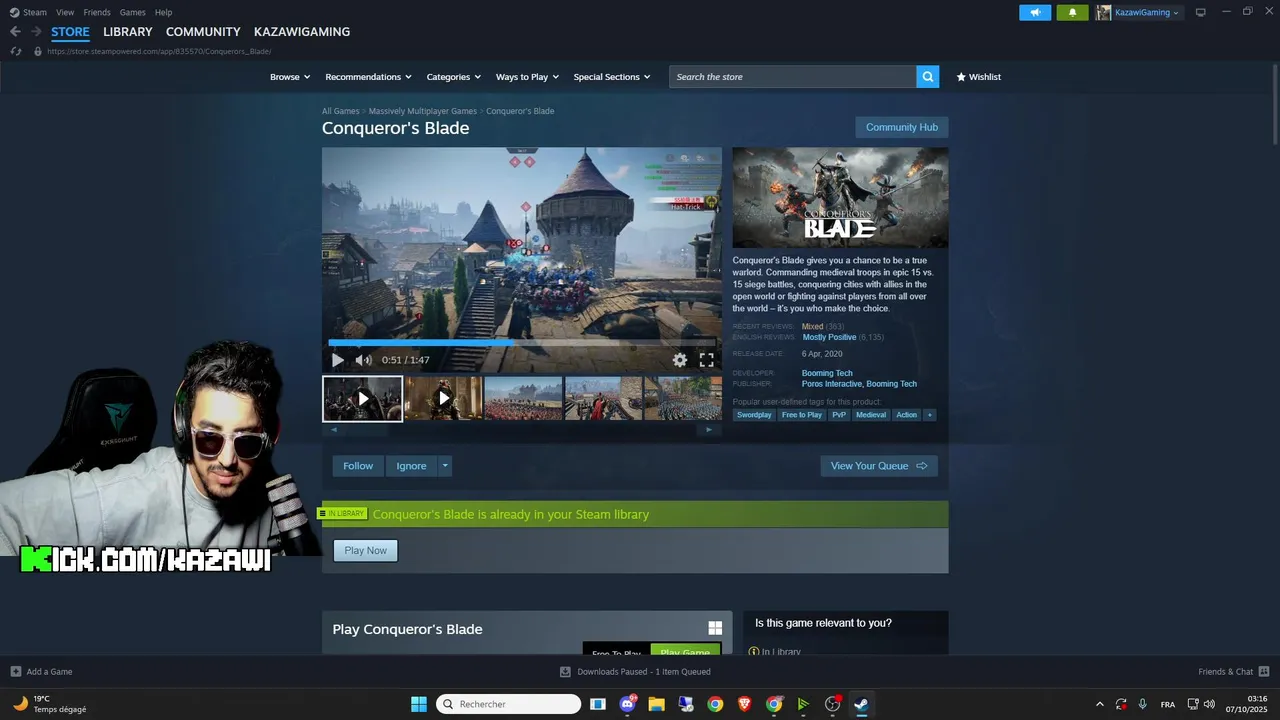Expand the arrow beside Ignore
This screenshot has height=720, width=1280.
click(445, 466)
